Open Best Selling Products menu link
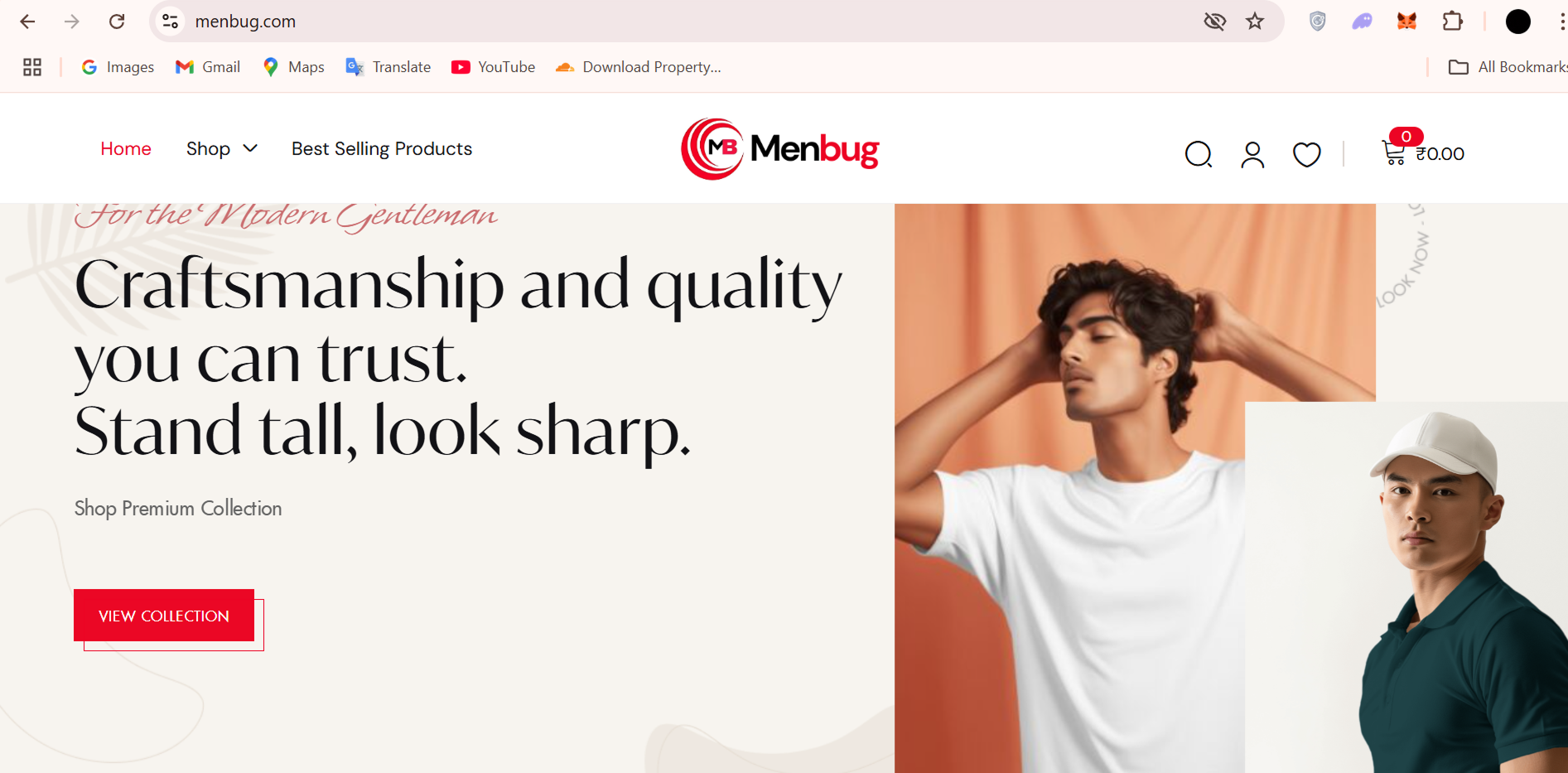This screenshot has height=773, width=1568. tap(382, 148)
